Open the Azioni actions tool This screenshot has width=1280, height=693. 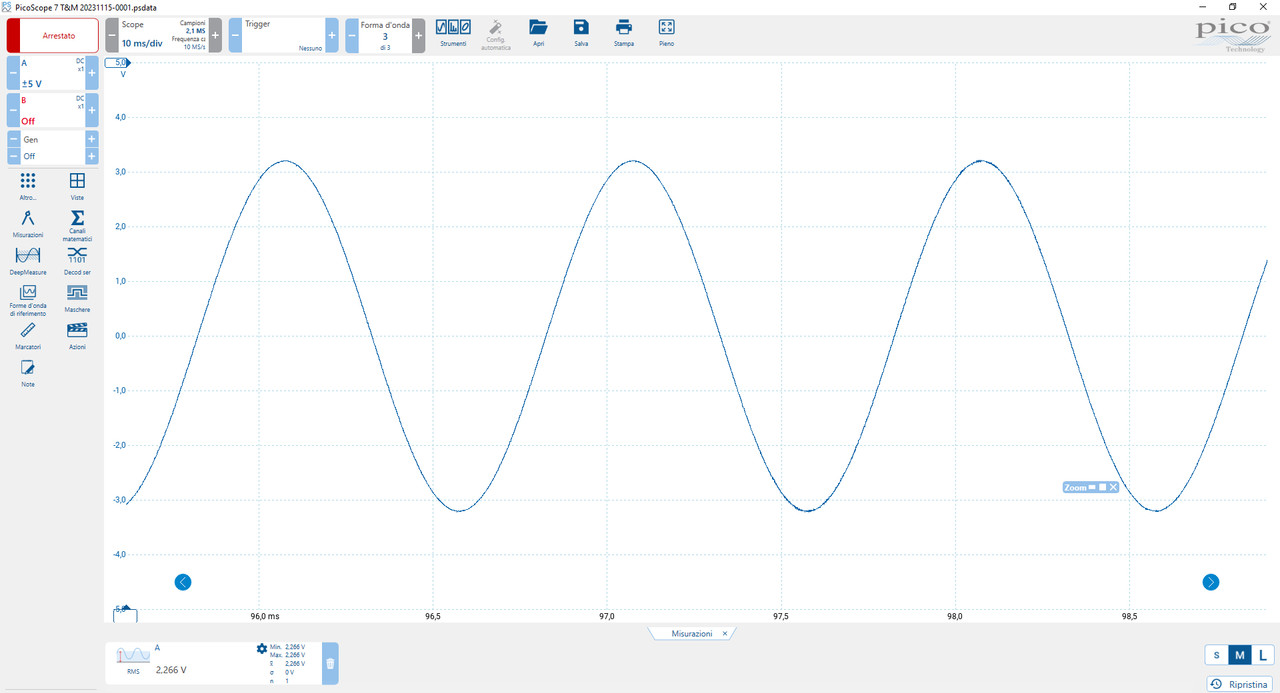tap(77, 335)
